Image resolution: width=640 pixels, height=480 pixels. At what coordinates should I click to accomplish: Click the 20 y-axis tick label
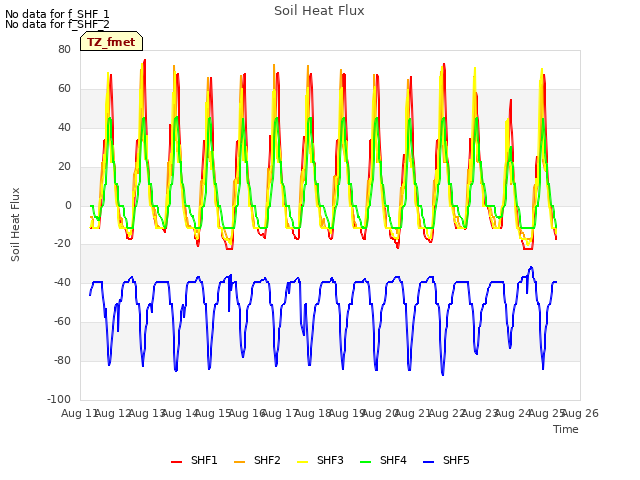tap(64, 167)
